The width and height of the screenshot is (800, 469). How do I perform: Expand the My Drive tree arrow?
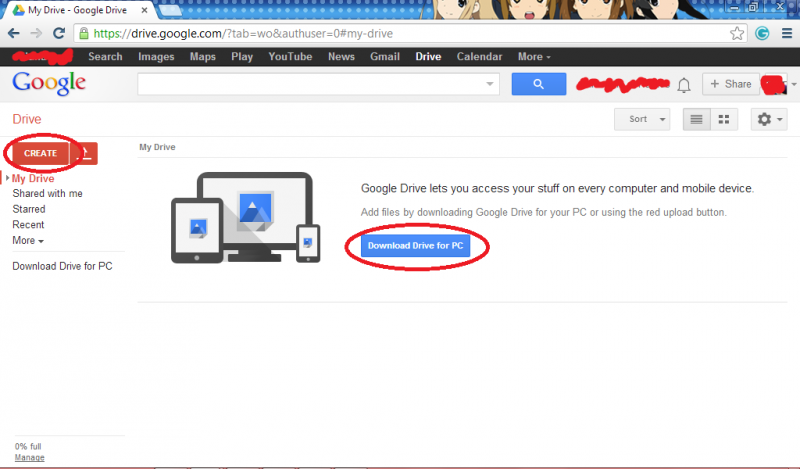tap(8, 178)
